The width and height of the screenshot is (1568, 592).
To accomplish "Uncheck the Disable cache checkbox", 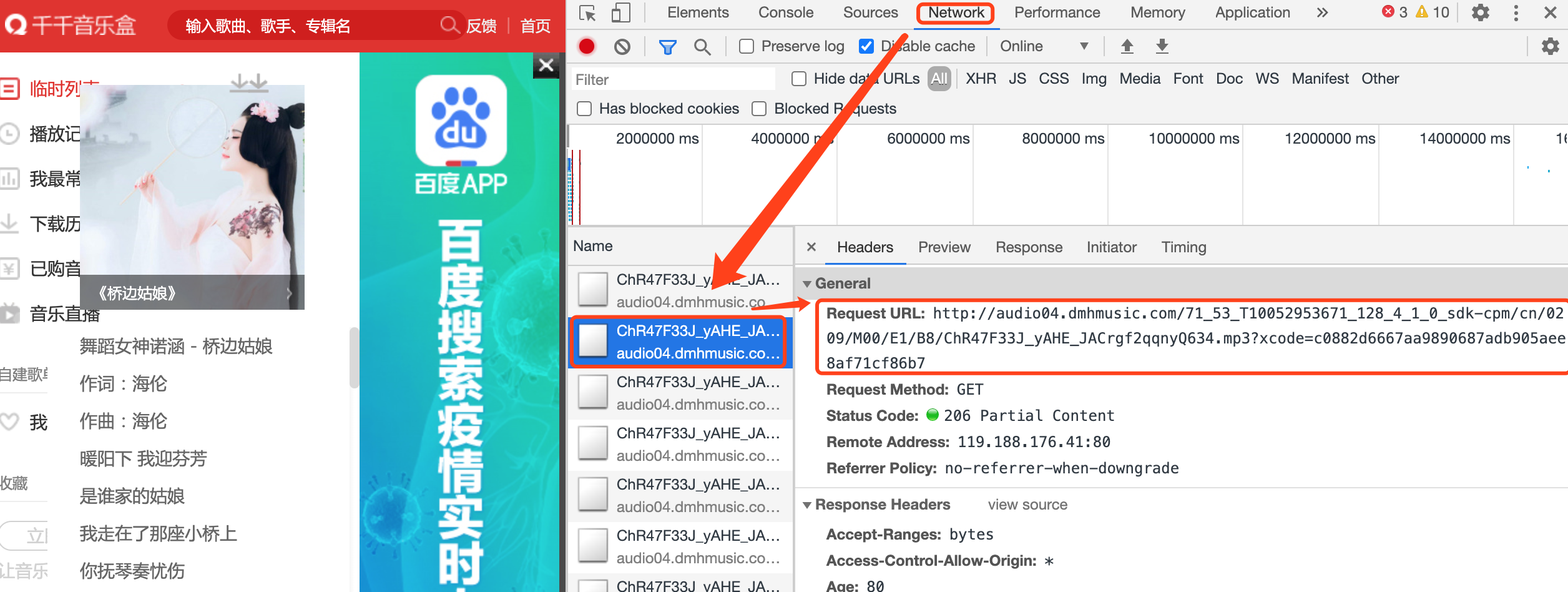I will [866, 46].
